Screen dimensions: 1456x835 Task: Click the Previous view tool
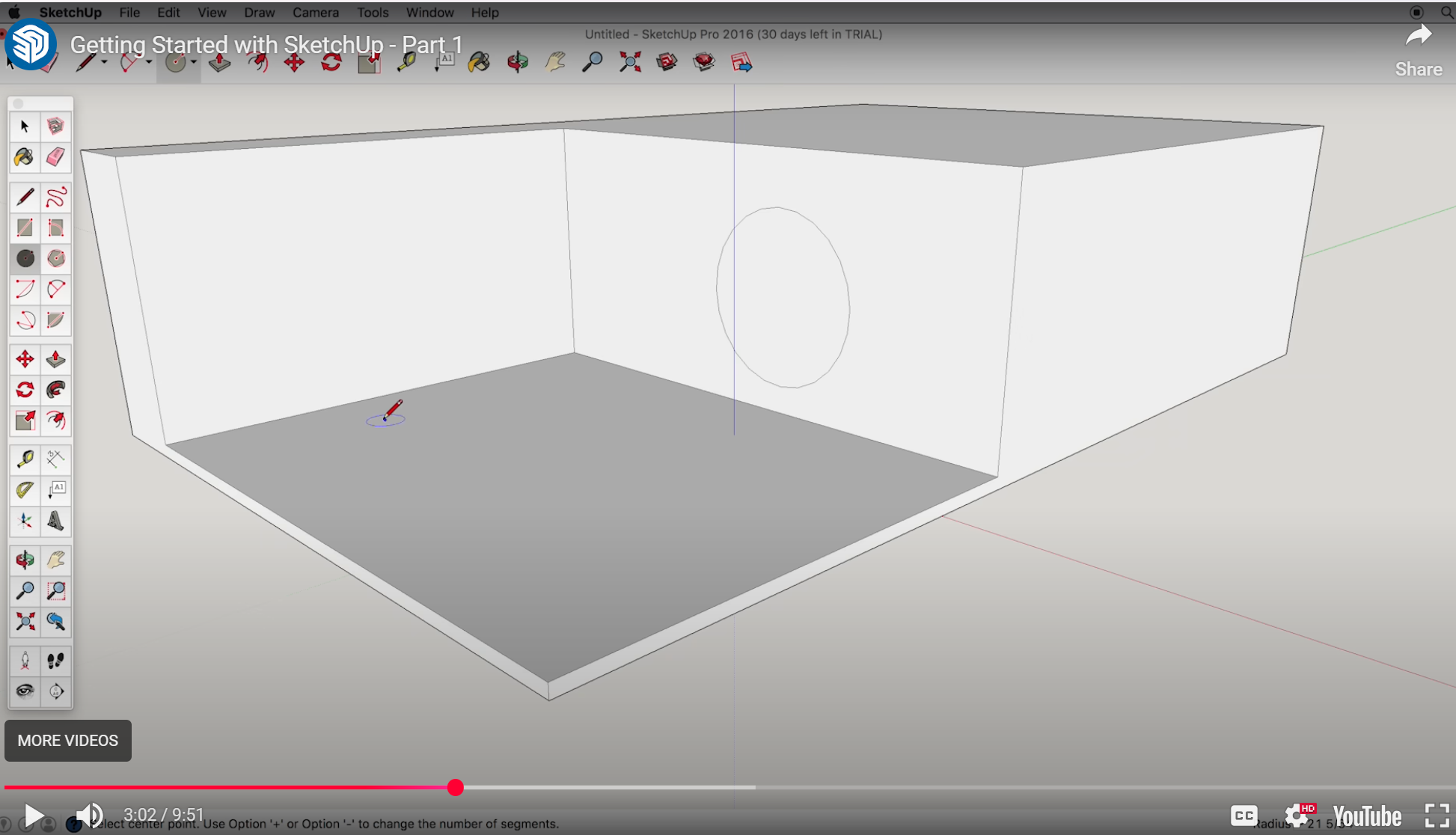(x=55, y=621)
